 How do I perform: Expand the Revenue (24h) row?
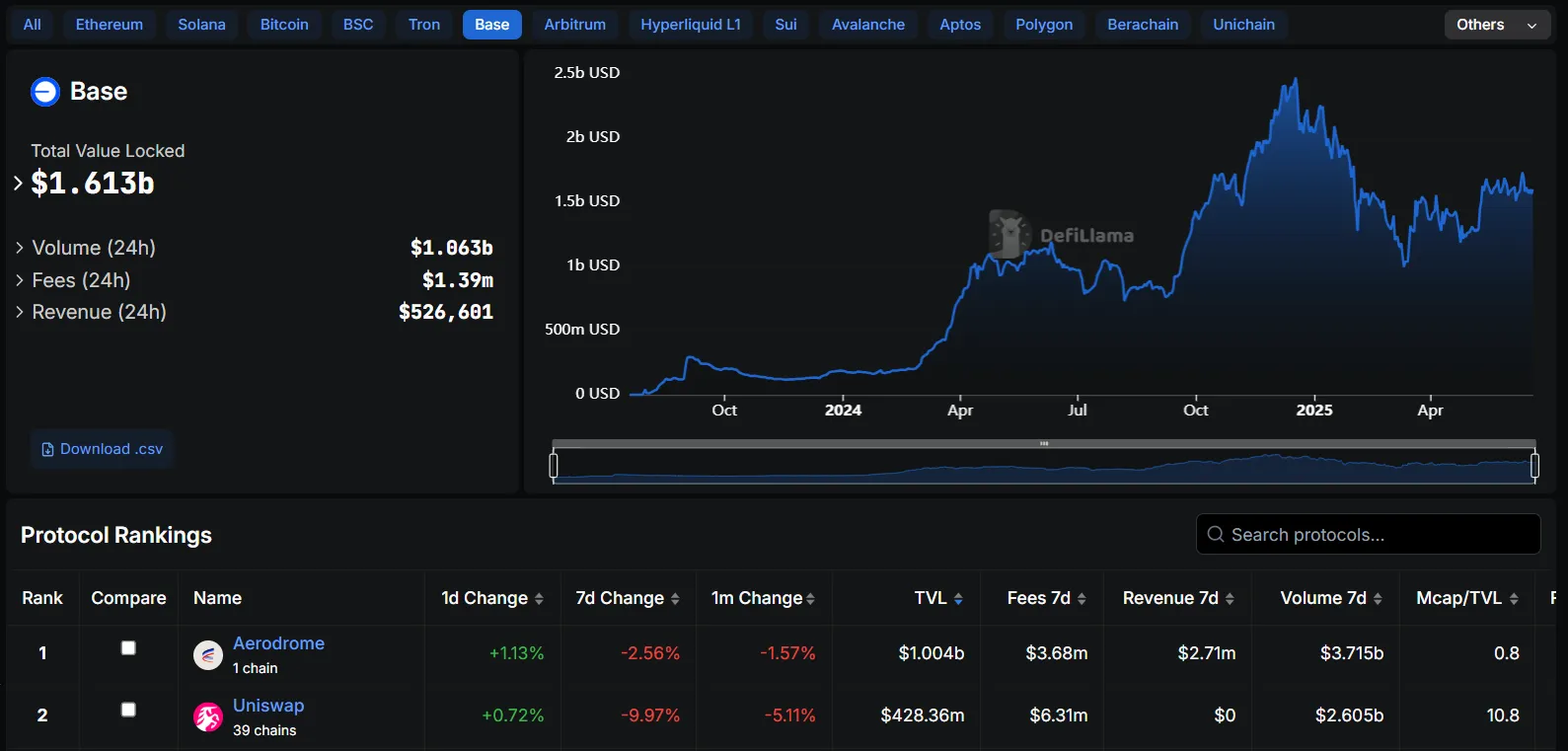pos(20,312)
